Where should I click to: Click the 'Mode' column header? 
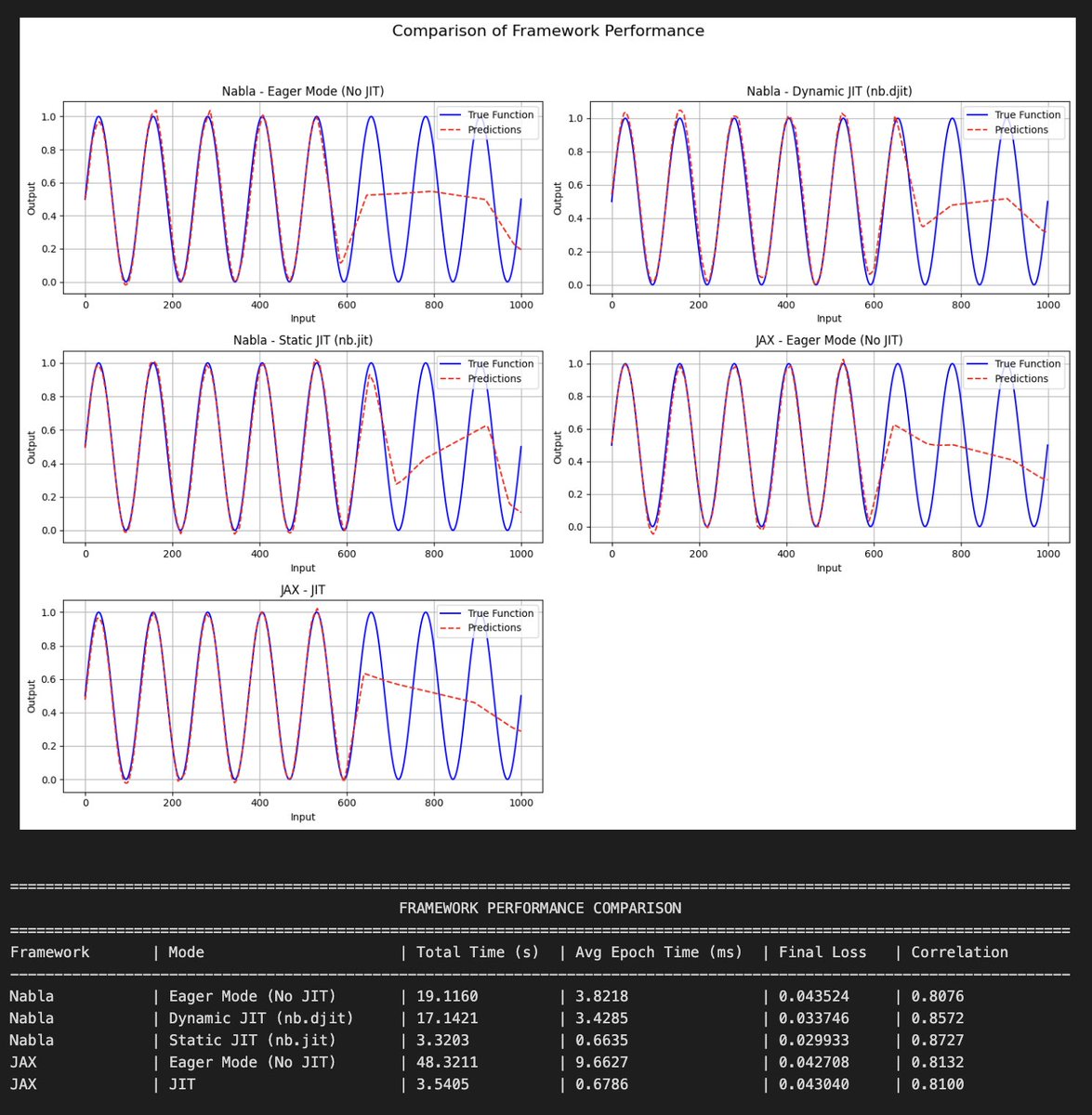pyautogui.click(x=186, y=952)
